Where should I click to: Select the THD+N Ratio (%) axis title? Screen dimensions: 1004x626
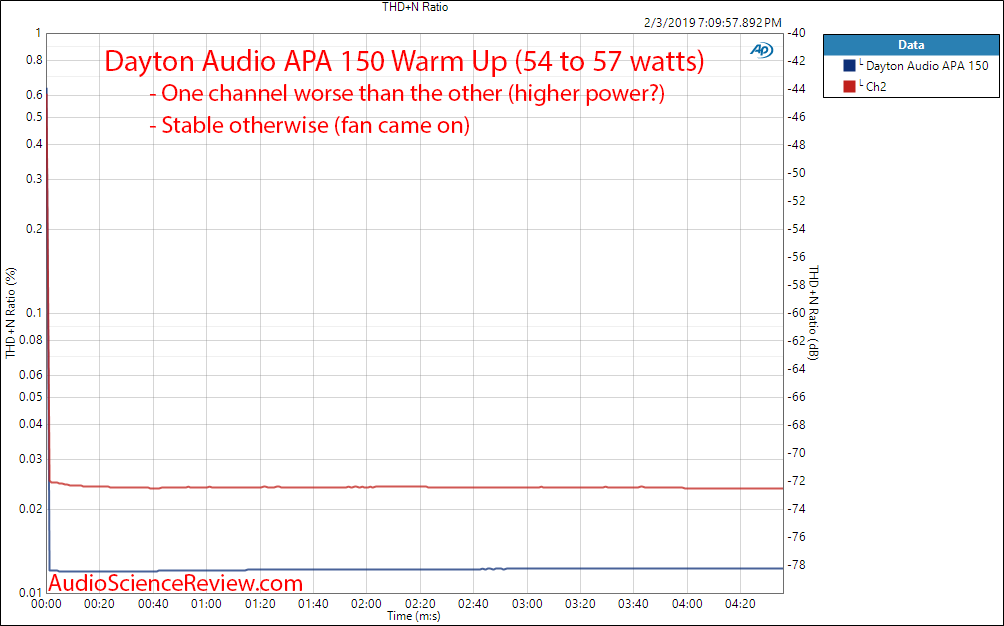pos(11,313)
